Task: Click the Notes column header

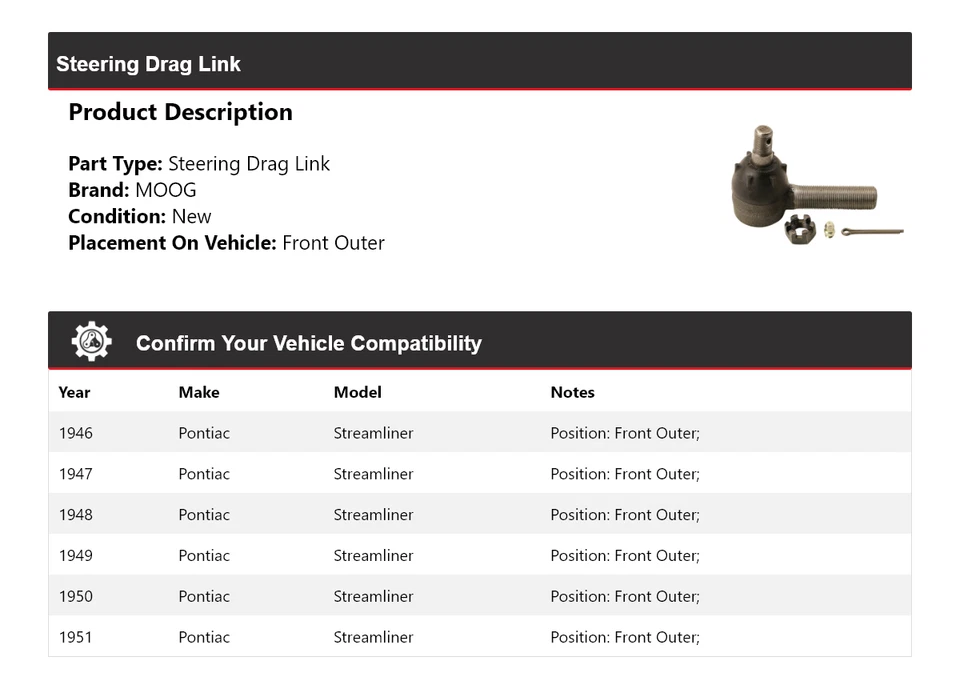Action: click(x=572, y=392)
